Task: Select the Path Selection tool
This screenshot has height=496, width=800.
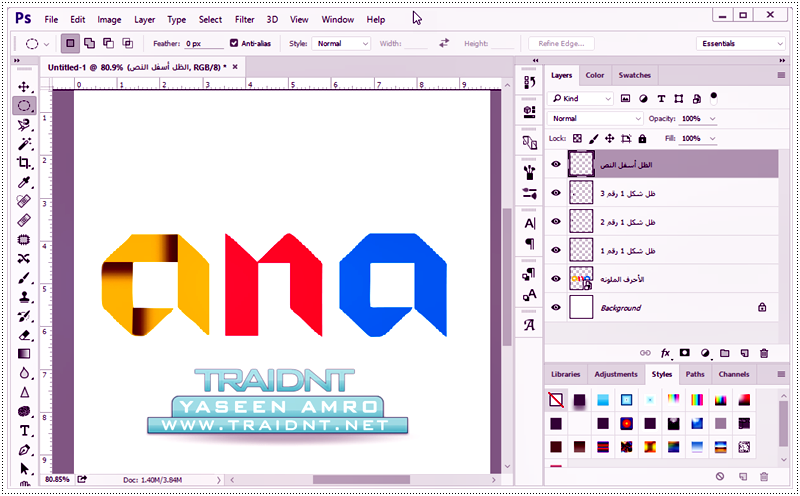Action: pos(23,469)
